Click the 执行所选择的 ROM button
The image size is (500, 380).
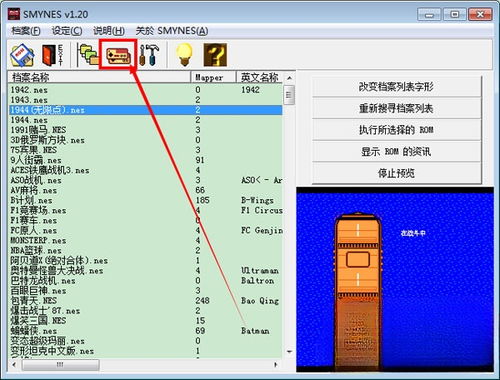(x=397, y=130)
